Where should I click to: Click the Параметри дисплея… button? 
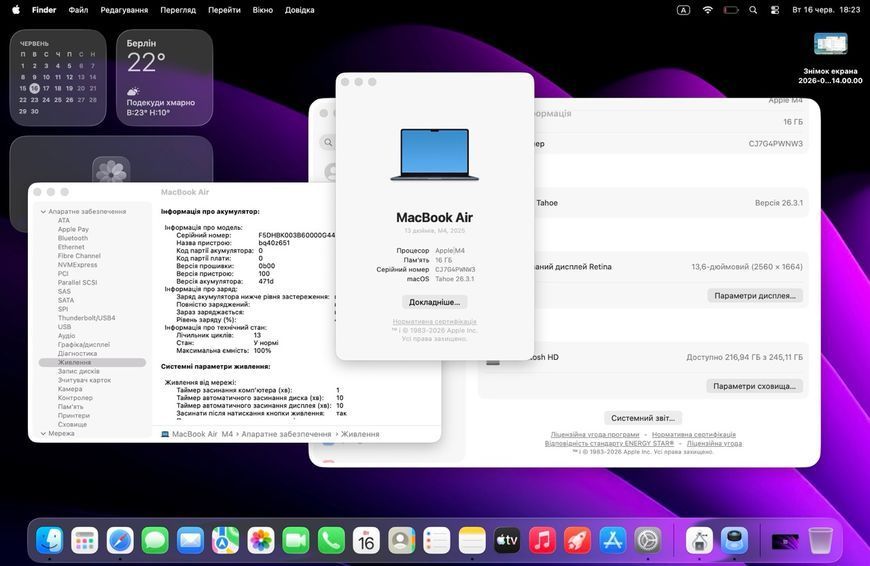755,296
